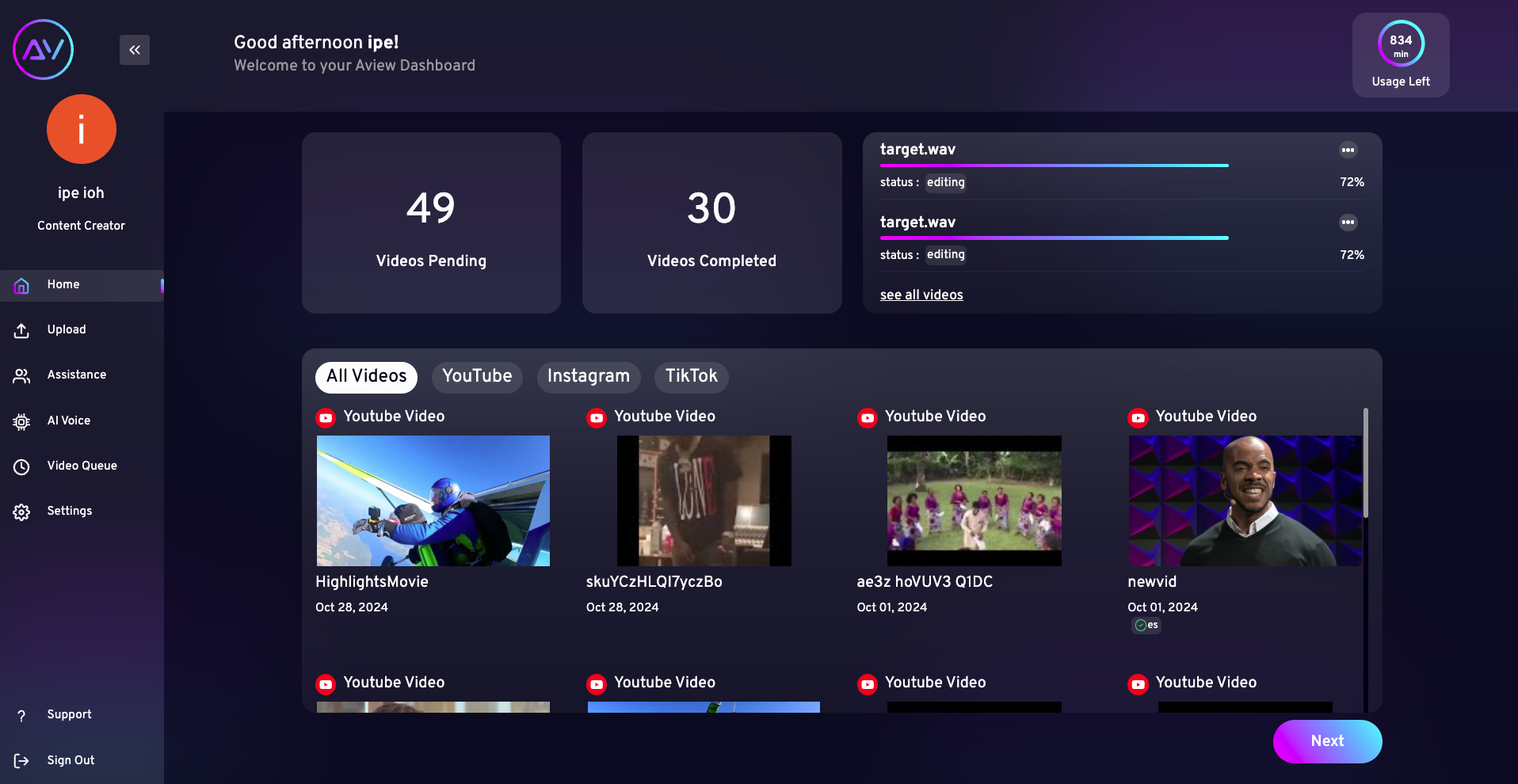
Task: Go to AI Voice section
Action: coord(68,421)
